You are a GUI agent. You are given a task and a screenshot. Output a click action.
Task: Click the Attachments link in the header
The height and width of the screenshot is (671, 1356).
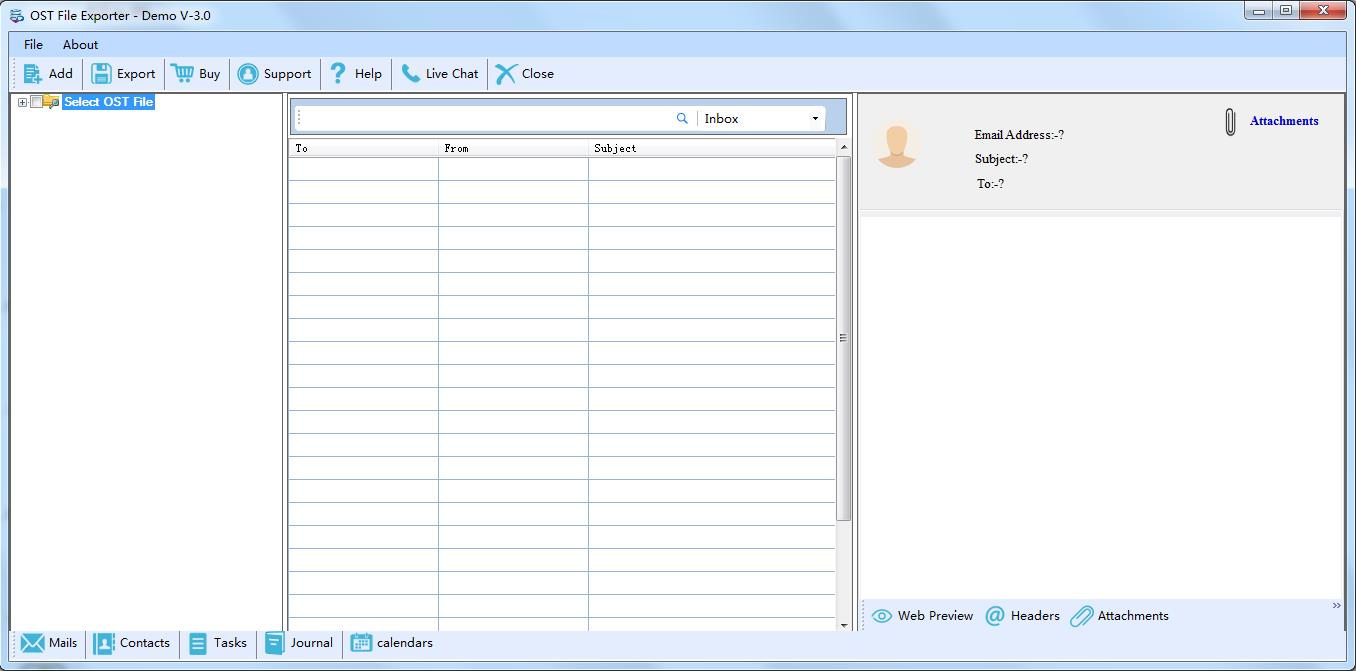(x=1284, y=121)
